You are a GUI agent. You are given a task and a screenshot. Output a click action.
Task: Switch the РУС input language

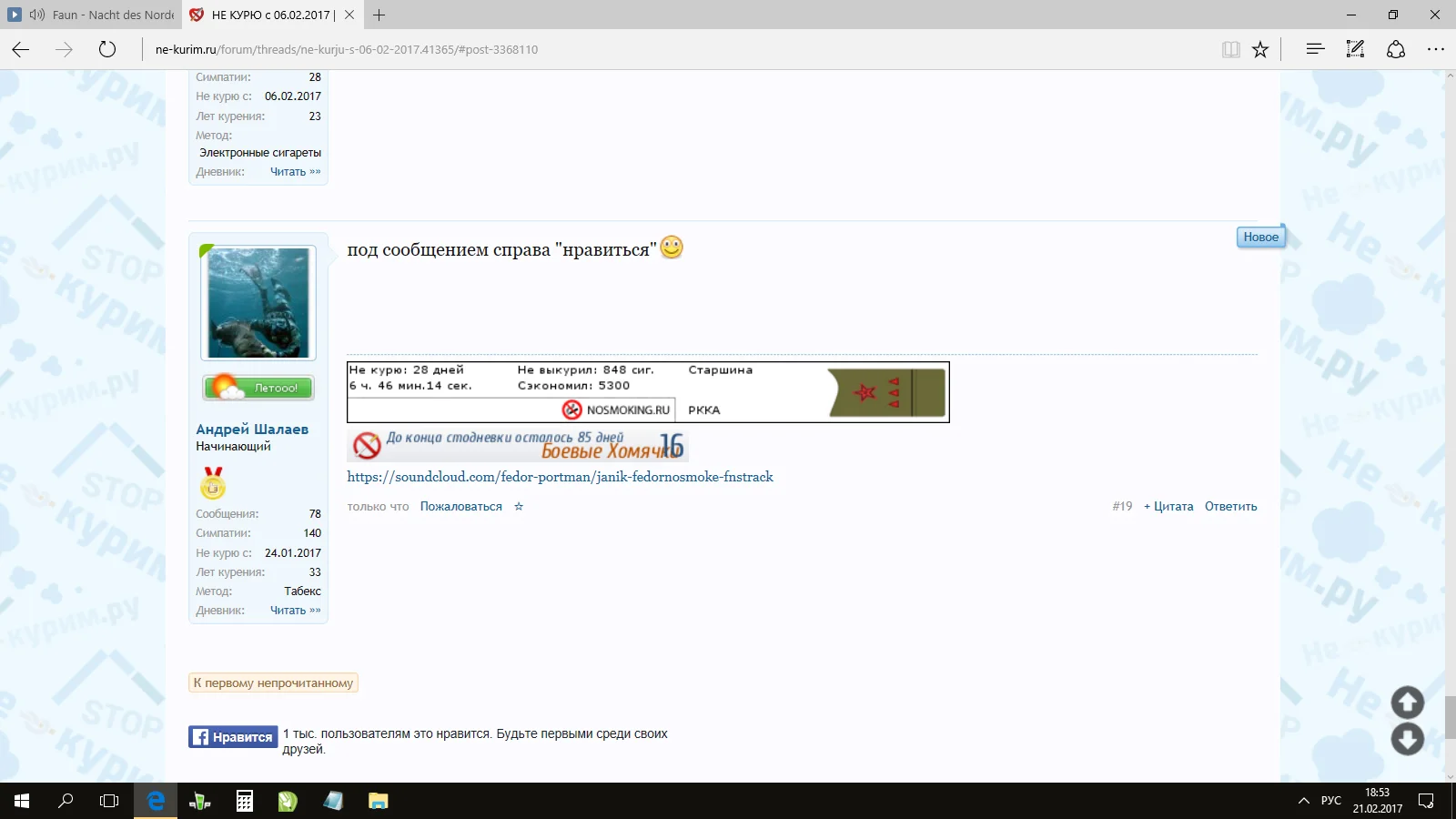(x=1331, y=801)
